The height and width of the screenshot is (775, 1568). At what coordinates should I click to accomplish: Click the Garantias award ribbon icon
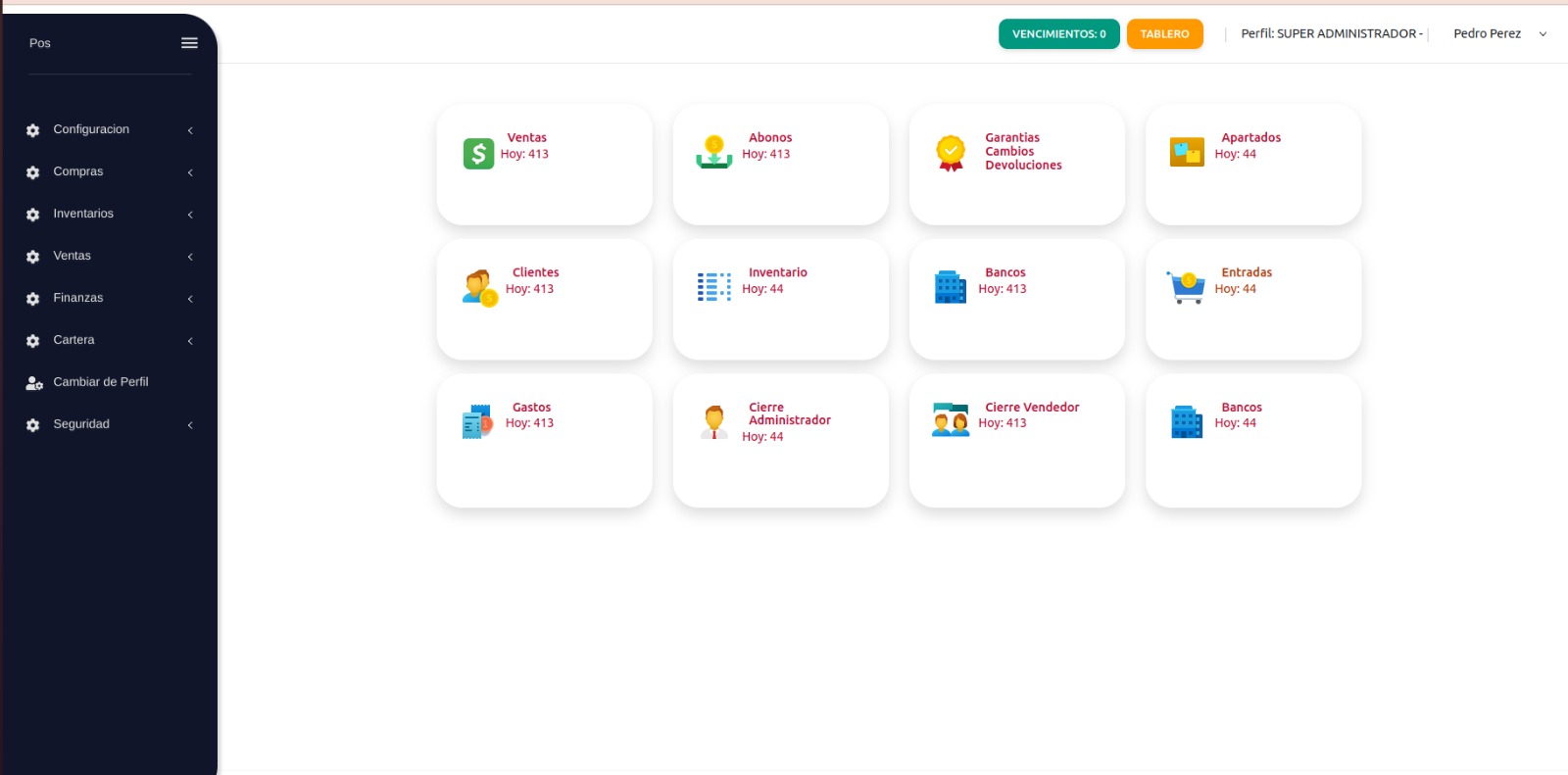tap(951, 153)
